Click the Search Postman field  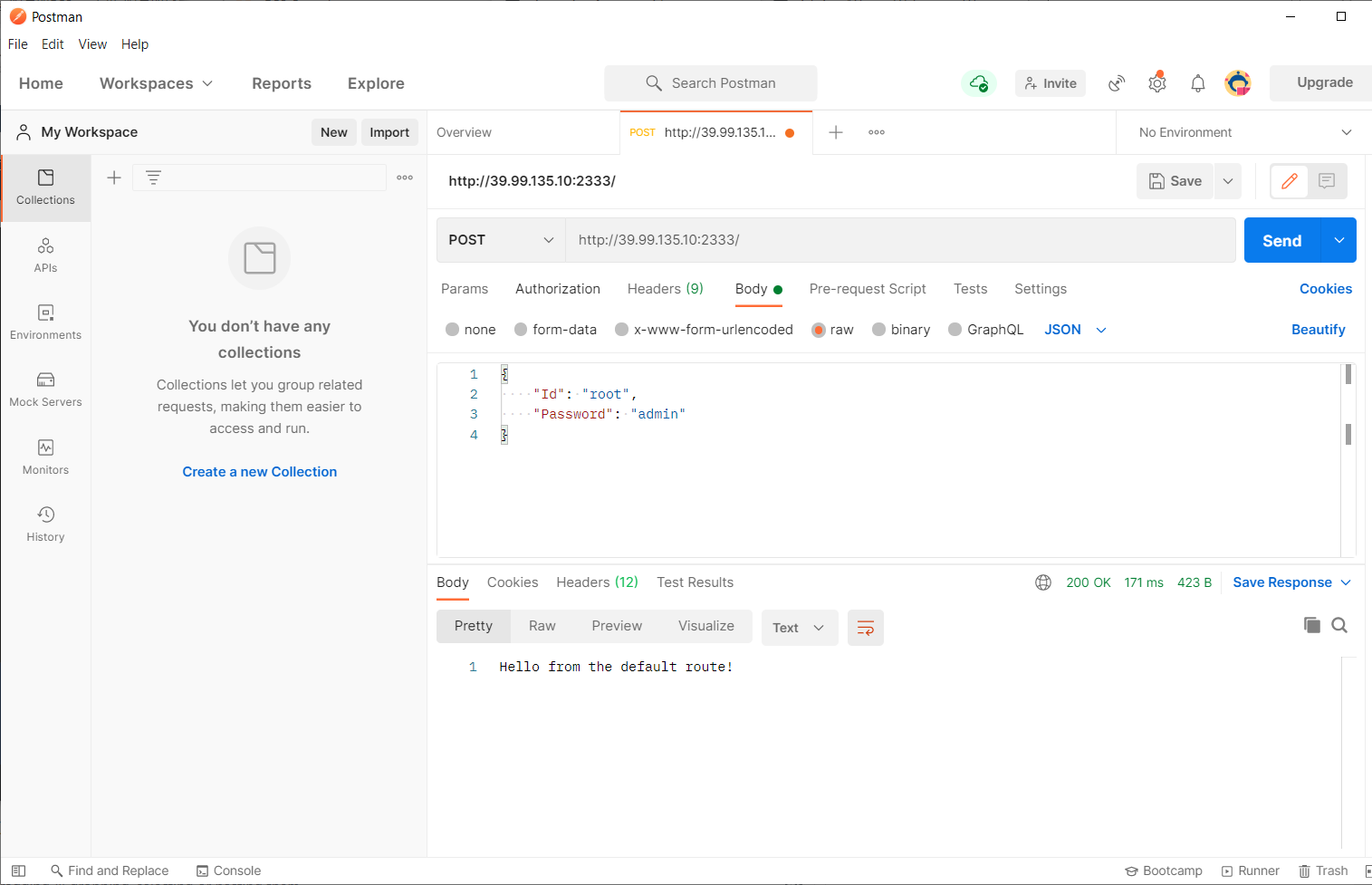click(711, 83)
